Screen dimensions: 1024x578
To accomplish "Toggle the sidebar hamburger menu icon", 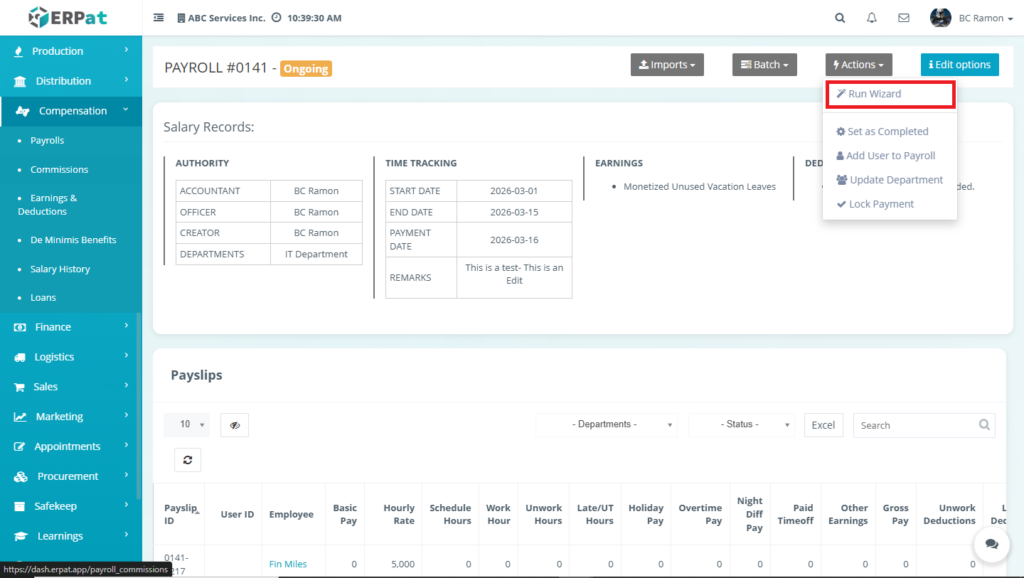I will (x=159, y=18).
